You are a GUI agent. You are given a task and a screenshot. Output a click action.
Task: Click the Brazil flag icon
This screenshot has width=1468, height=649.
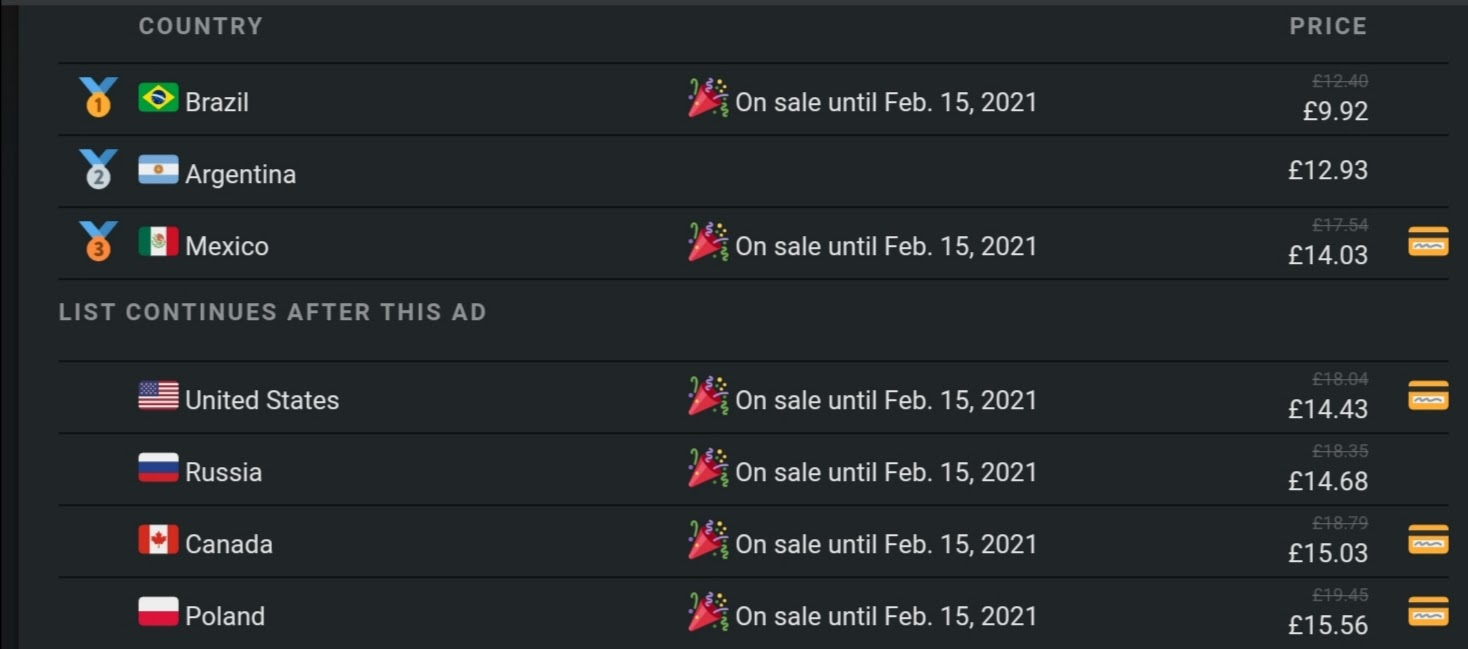(158, 98)
